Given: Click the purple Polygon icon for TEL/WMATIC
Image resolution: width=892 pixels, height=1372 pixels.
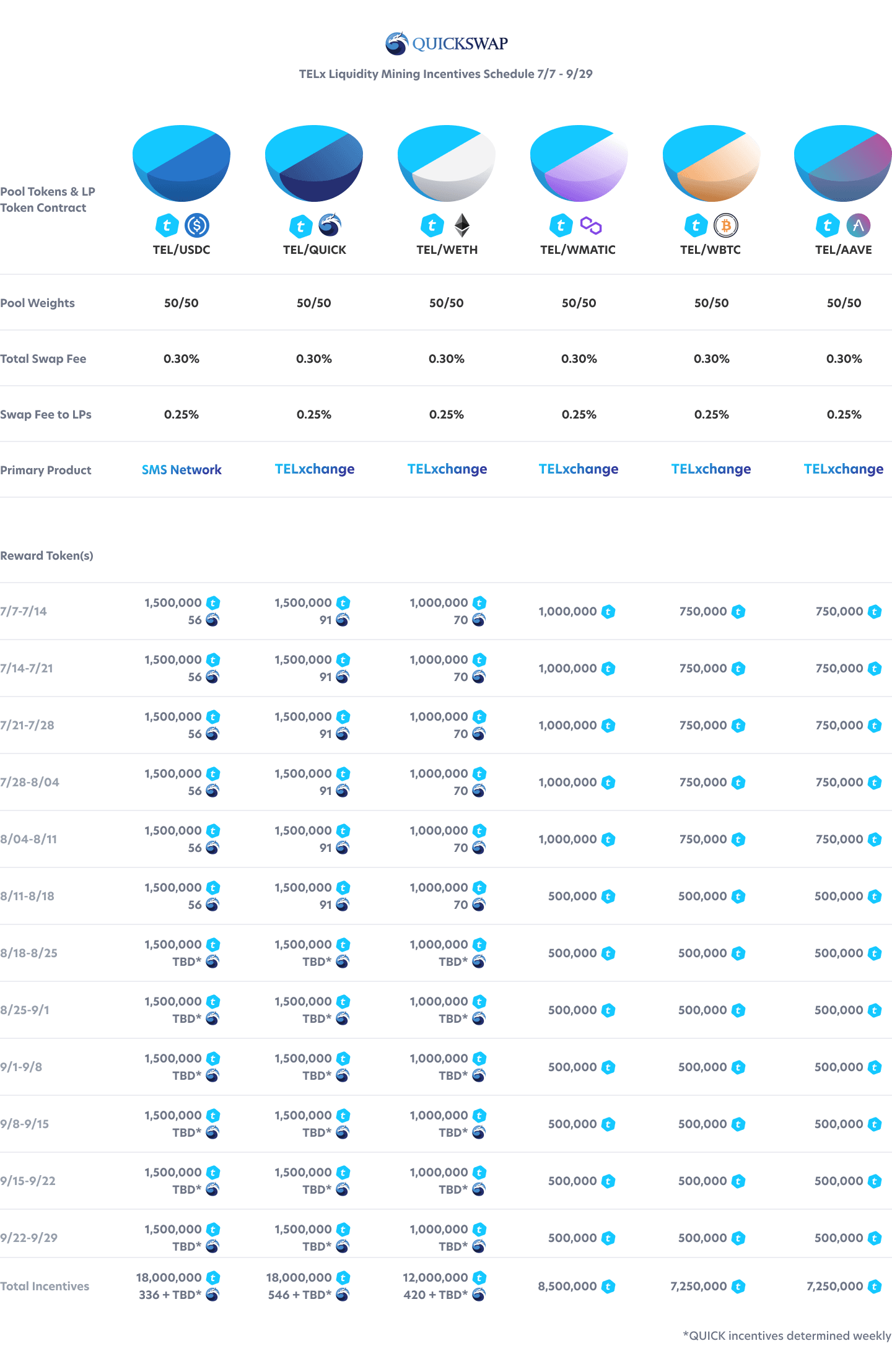Looking at the screenshot, I should pos(591,225).
